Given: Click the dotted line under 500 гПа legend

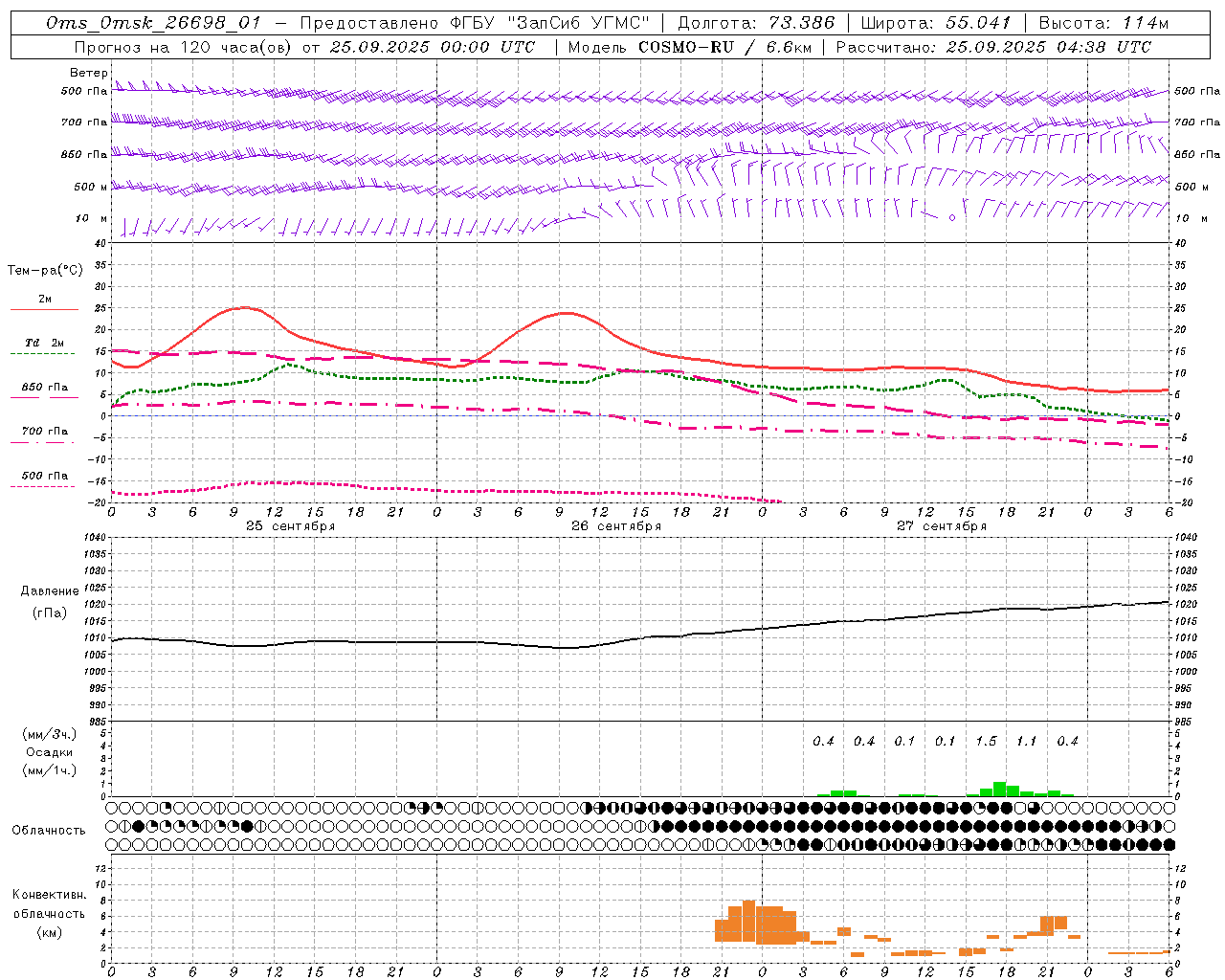Looking at the screenshot, I should tap(43, 486).
